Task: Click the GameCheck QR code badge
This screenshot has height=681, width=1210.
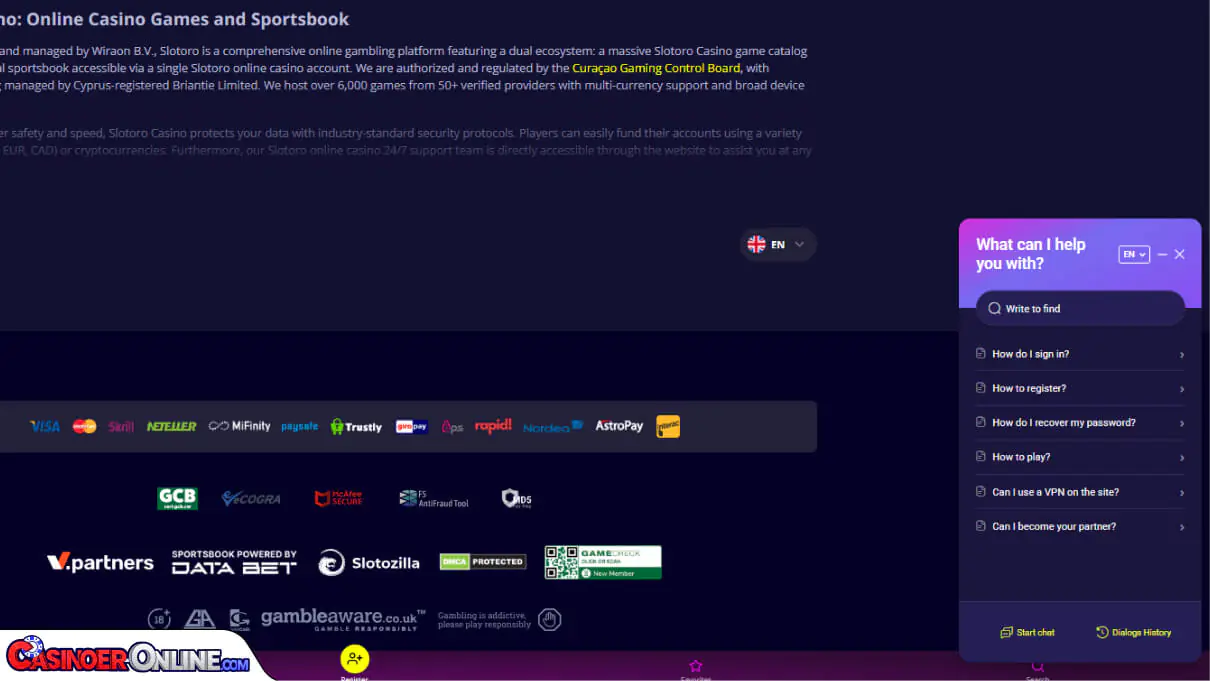Action: click(603, 562)
